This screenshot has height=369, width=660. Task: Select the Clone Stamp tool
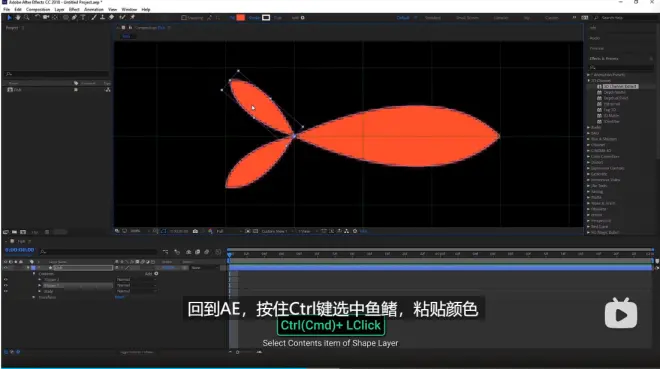click(x=102, y=17)
